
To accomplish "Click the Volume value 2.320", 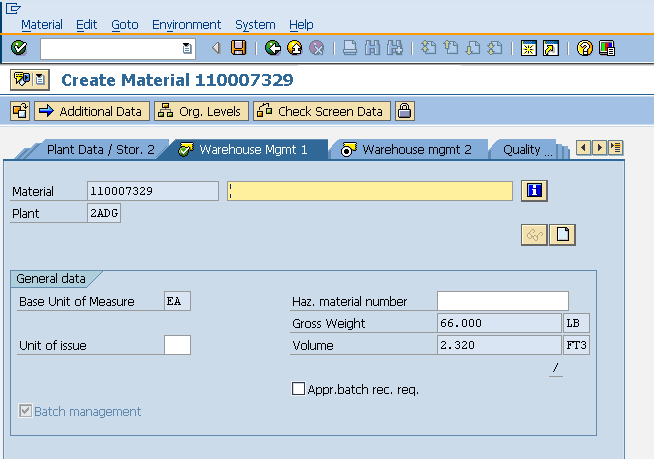I will click(499, 345).
